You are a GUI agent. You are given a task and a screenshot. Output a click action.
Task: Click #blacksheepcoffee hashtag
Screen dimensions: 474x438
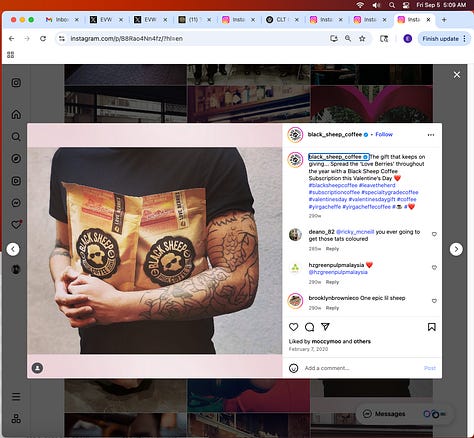click(x=333, y=185)
